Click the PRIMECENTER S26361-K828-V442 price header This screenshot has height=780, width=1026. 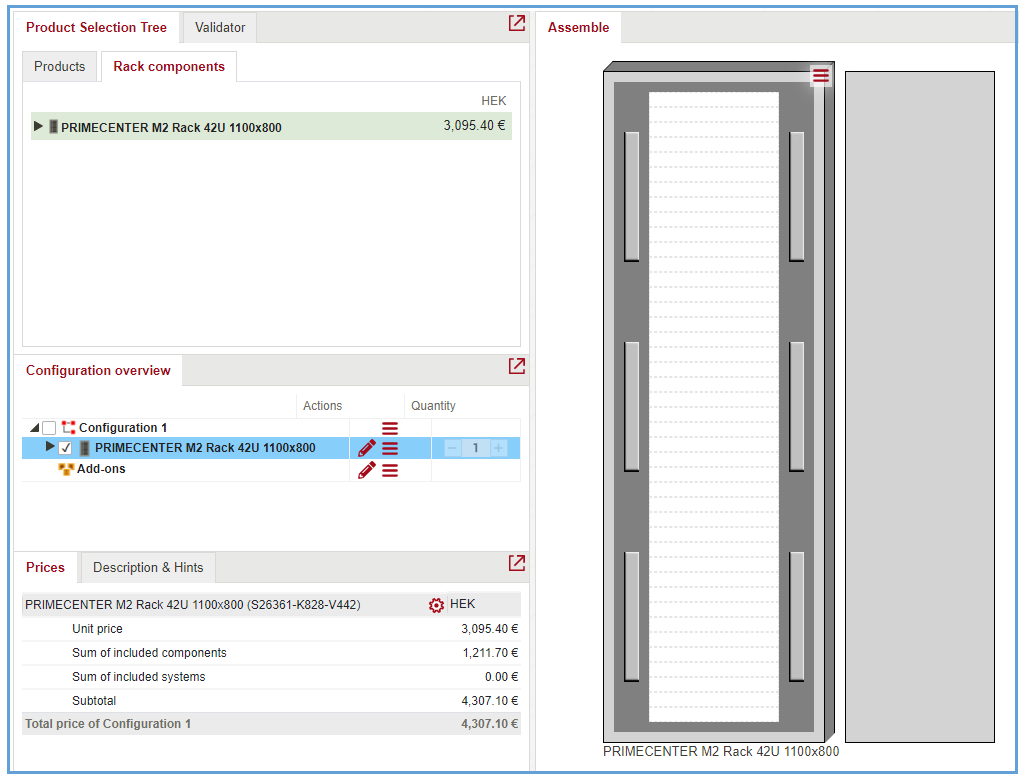pyautogui.click(x=193, y=605)
